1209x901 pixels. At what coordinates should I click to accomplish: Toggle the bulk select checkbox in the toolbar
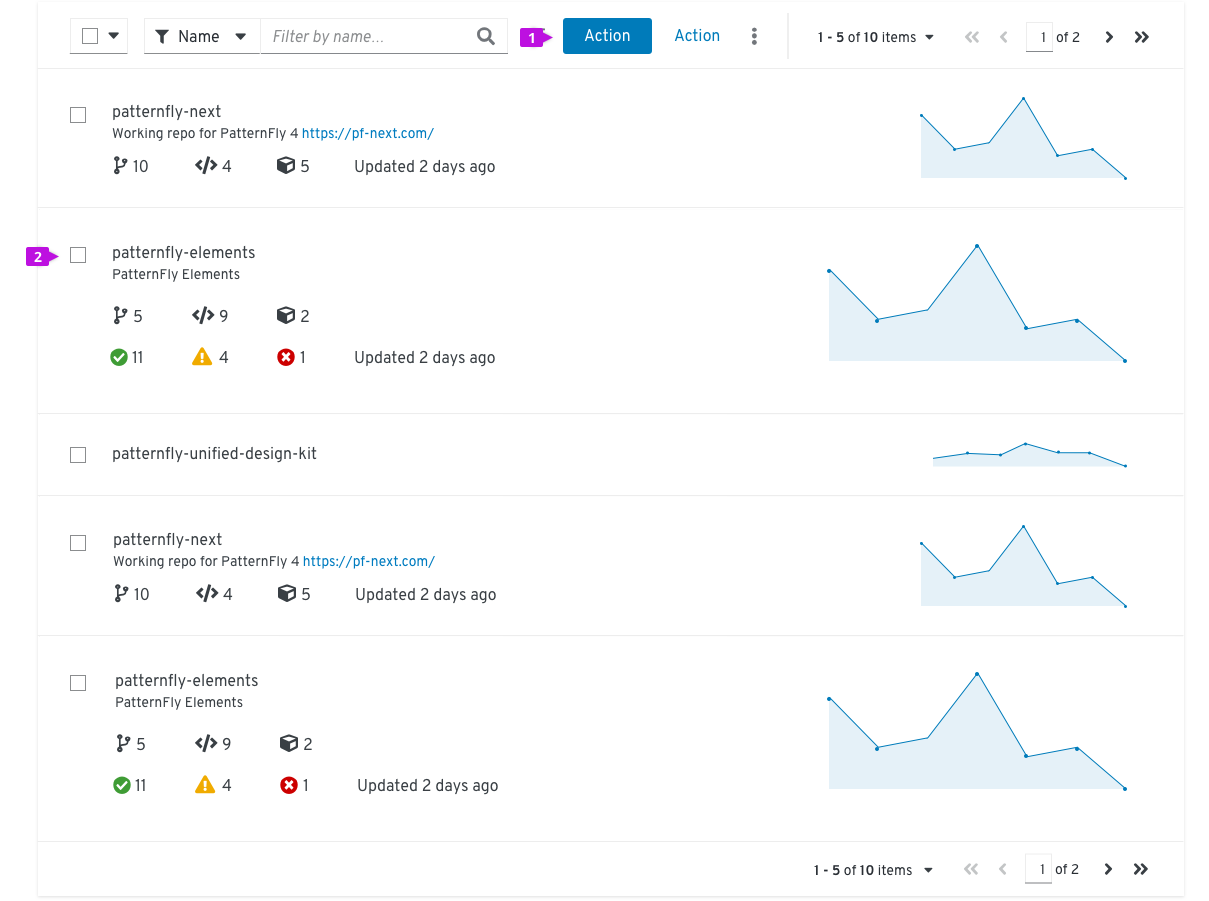pos(90,36)
